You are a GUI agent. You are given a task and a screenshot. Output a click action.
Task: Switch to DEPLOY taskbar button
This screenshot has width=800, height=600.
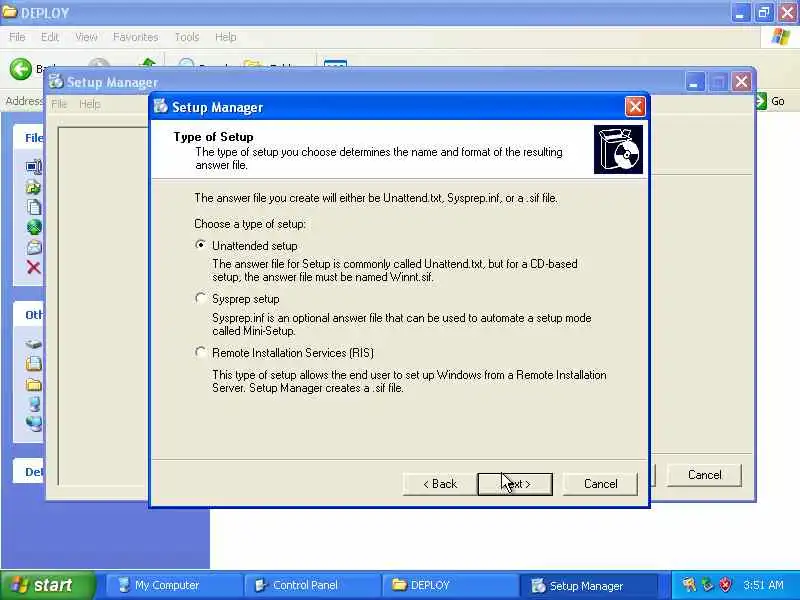pyautogui.click(x=449, y=585)
